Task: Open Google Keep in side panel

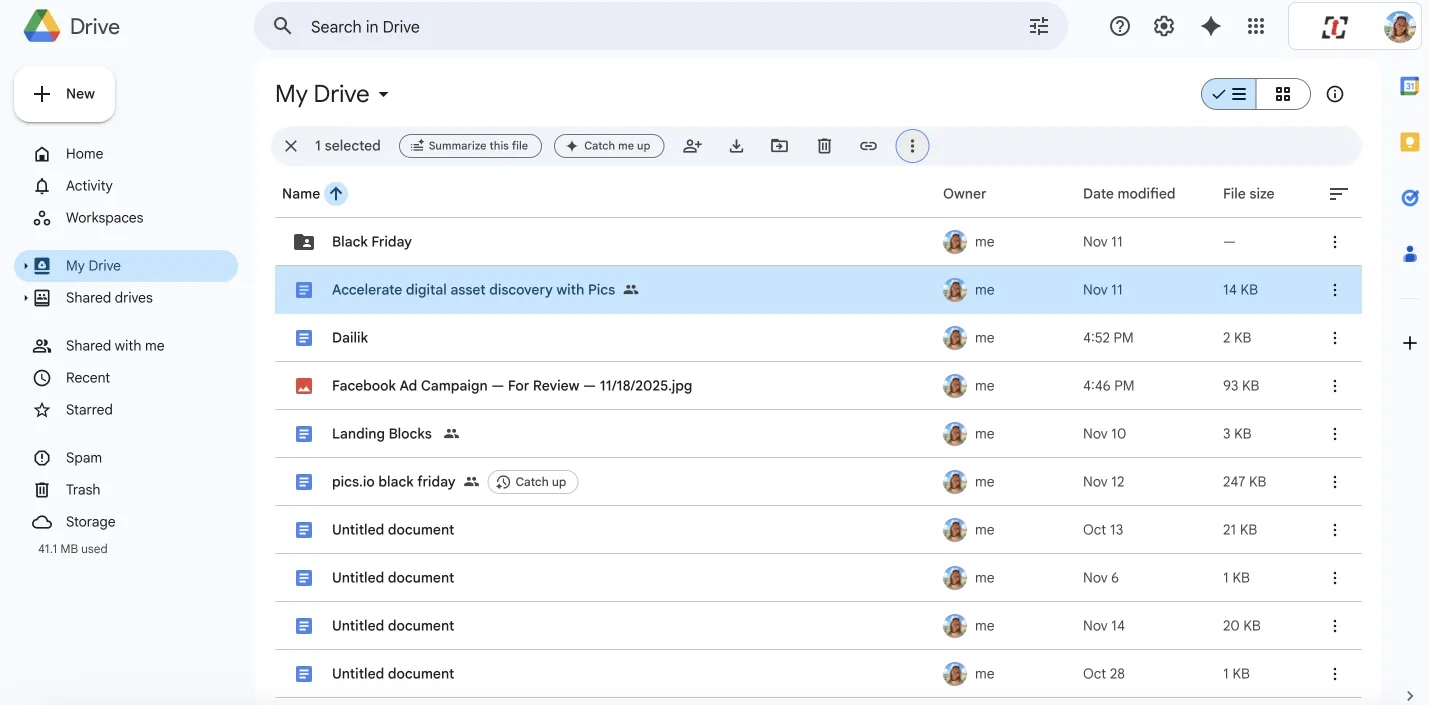Action: (1409, 142)
